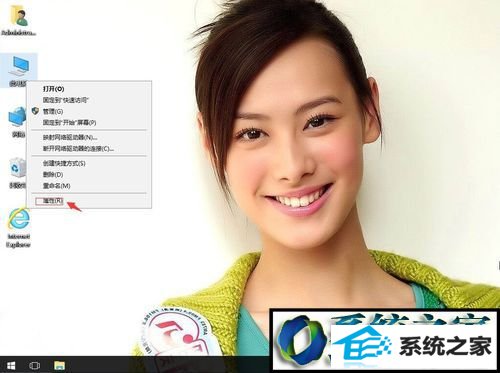The width and height of the screenshot is (500, 373).
Task: Select the Internet Explorer desktop icon
Action: [19, 228]
